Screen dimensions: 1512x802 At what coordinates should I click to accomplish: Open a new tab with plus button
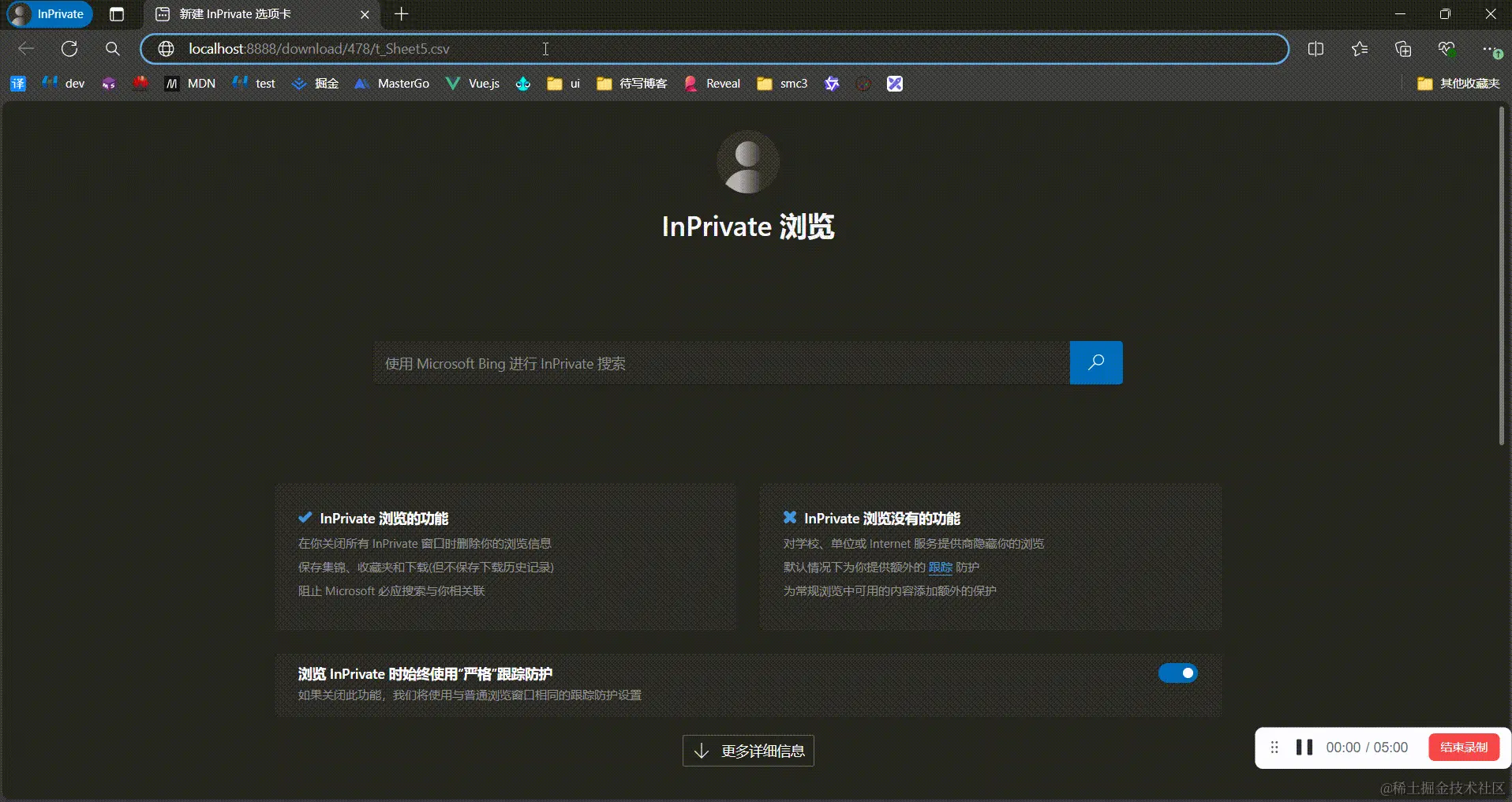(x=402, y=14)
